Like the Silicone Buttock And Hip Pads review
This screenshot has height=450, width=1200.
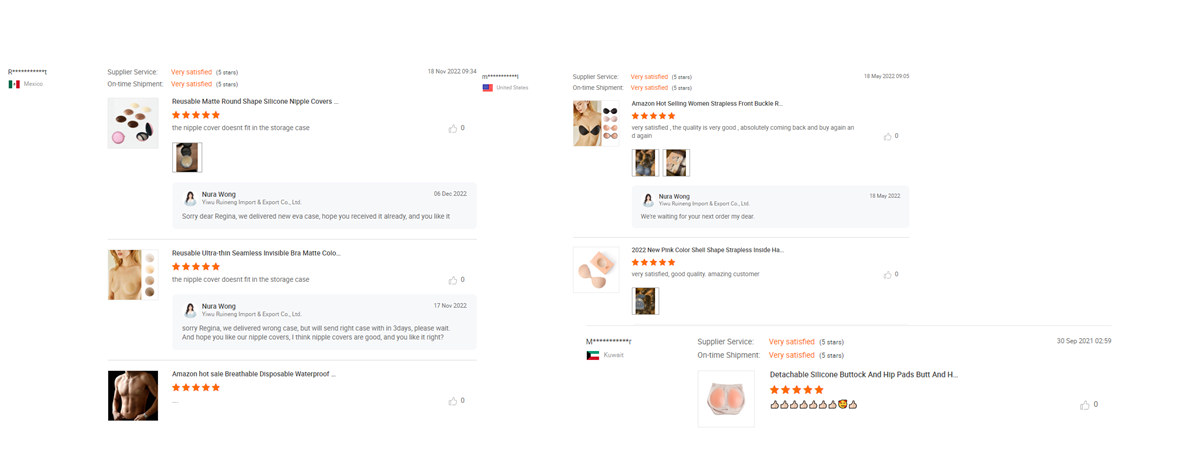(x=1085, y=405)
